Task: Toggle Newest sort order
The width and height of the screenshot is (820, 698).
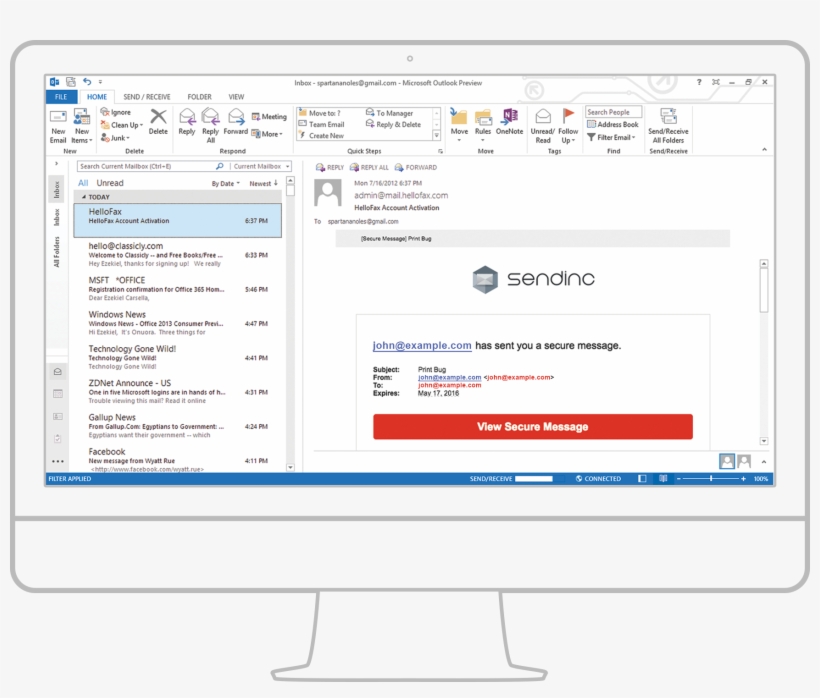Action: tap(264, 184)
